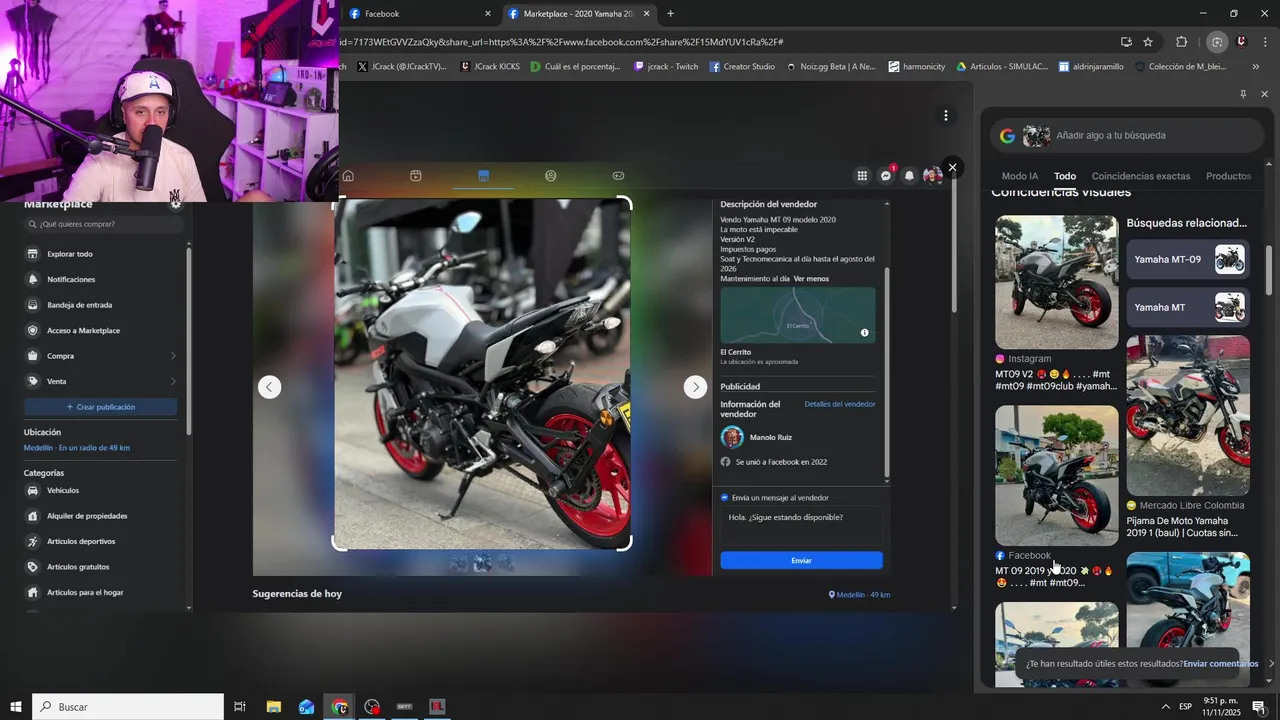Image resolution: width=1280 pixels, height=720 pixels.
Task: Bookmark this page with the star icon
Action: [x=1148, y=42]
